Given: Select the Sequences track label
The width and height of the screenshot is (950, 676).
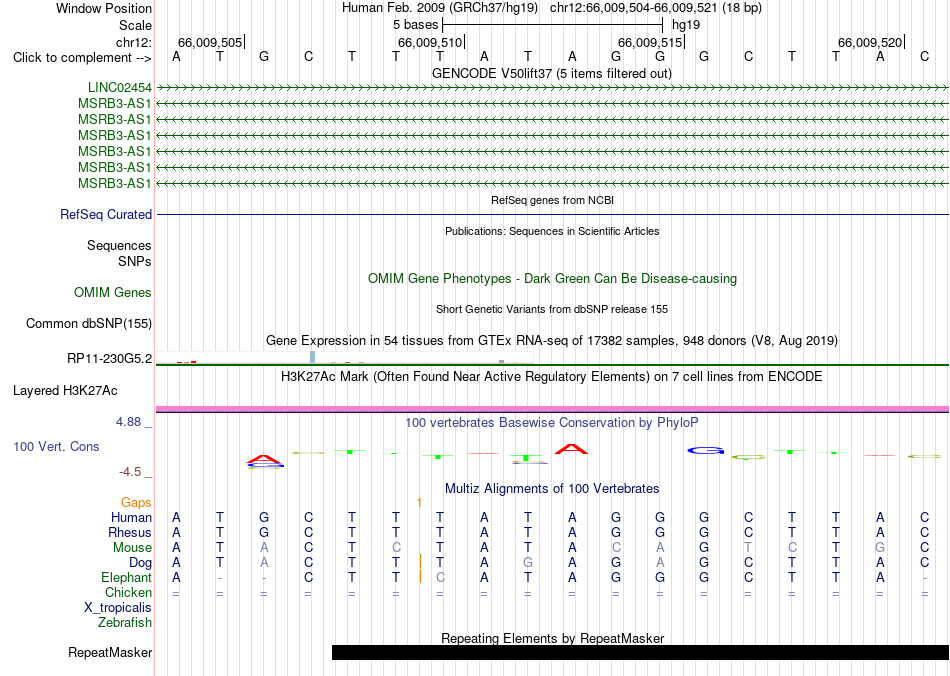Looking at the screenshot, I should coord(119,245).
